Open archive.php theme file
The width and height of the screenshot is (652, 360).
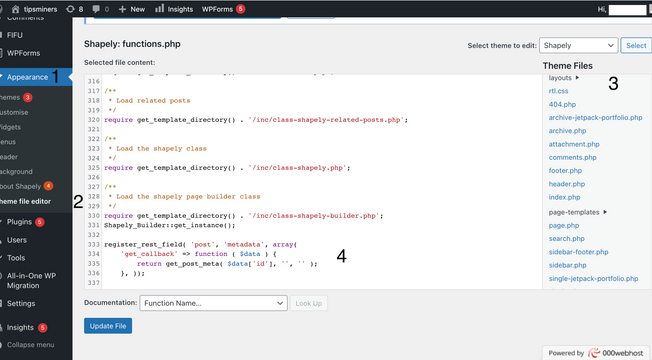(567, 131)
